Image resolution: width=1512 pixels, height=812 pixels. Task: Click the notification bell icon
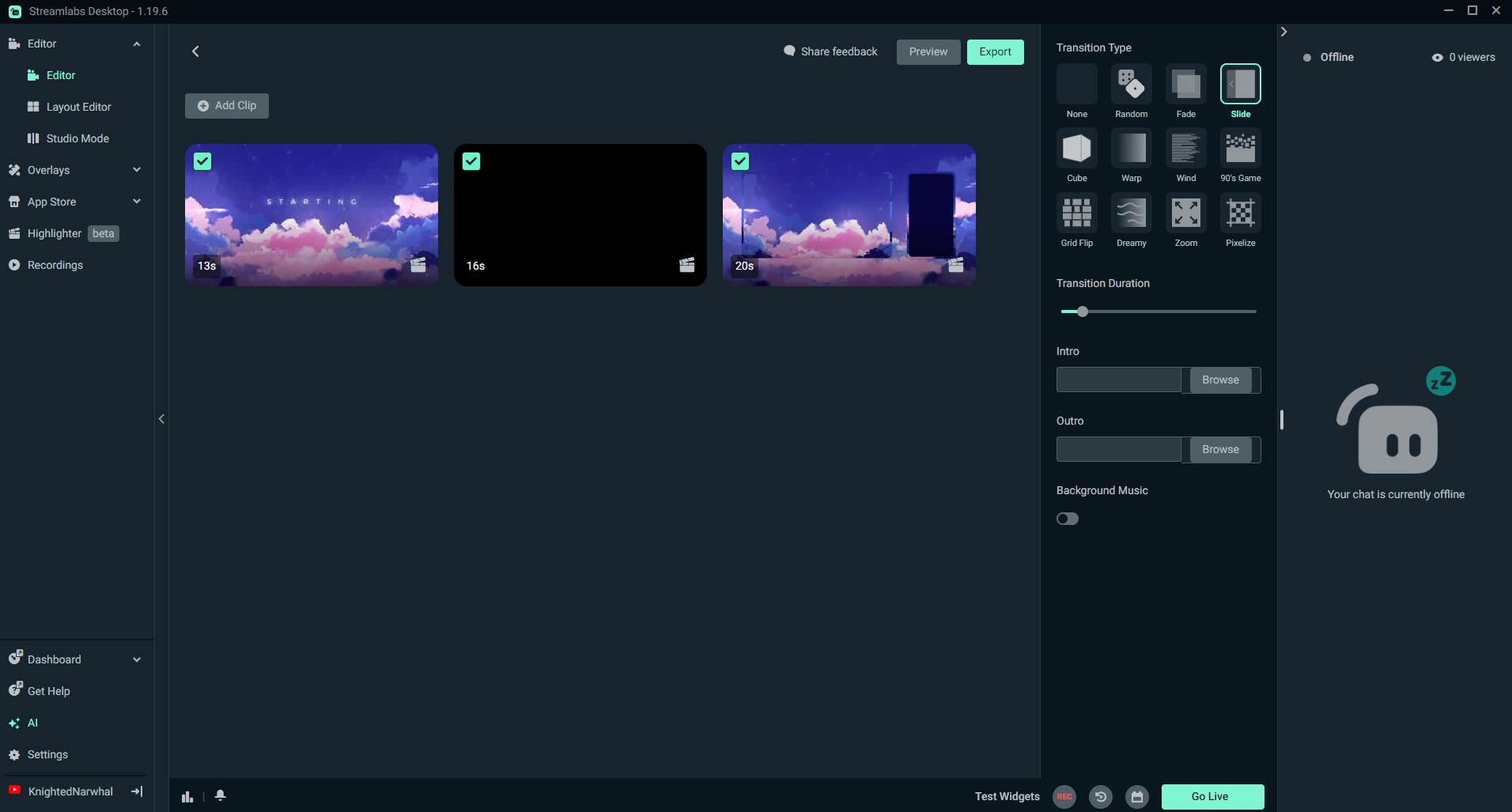coord(221,795)
